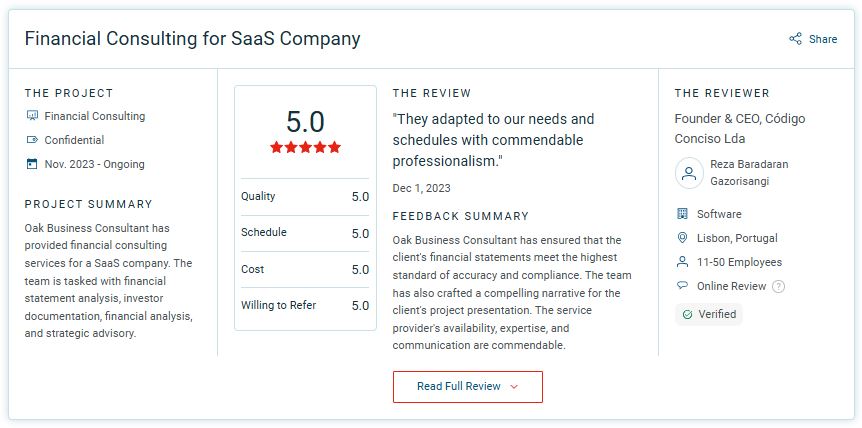The height and width of the screenshot is (428, 862).
Task: Click the Lisbon location pin icon
Action: click(682, 238)
